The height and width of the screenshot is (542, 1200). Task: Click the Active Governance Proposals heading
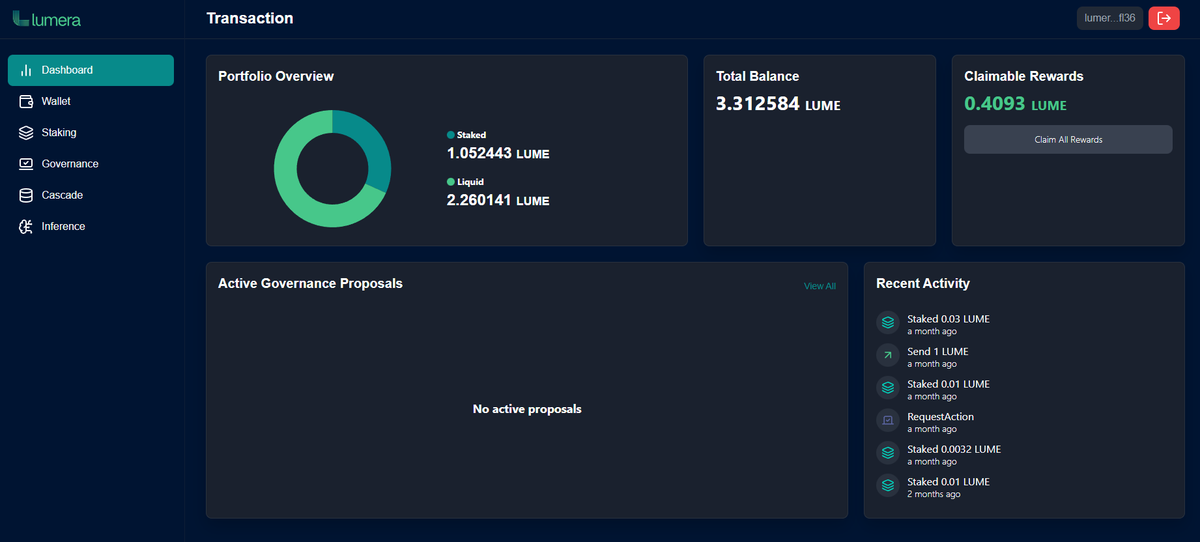point(310,283)
